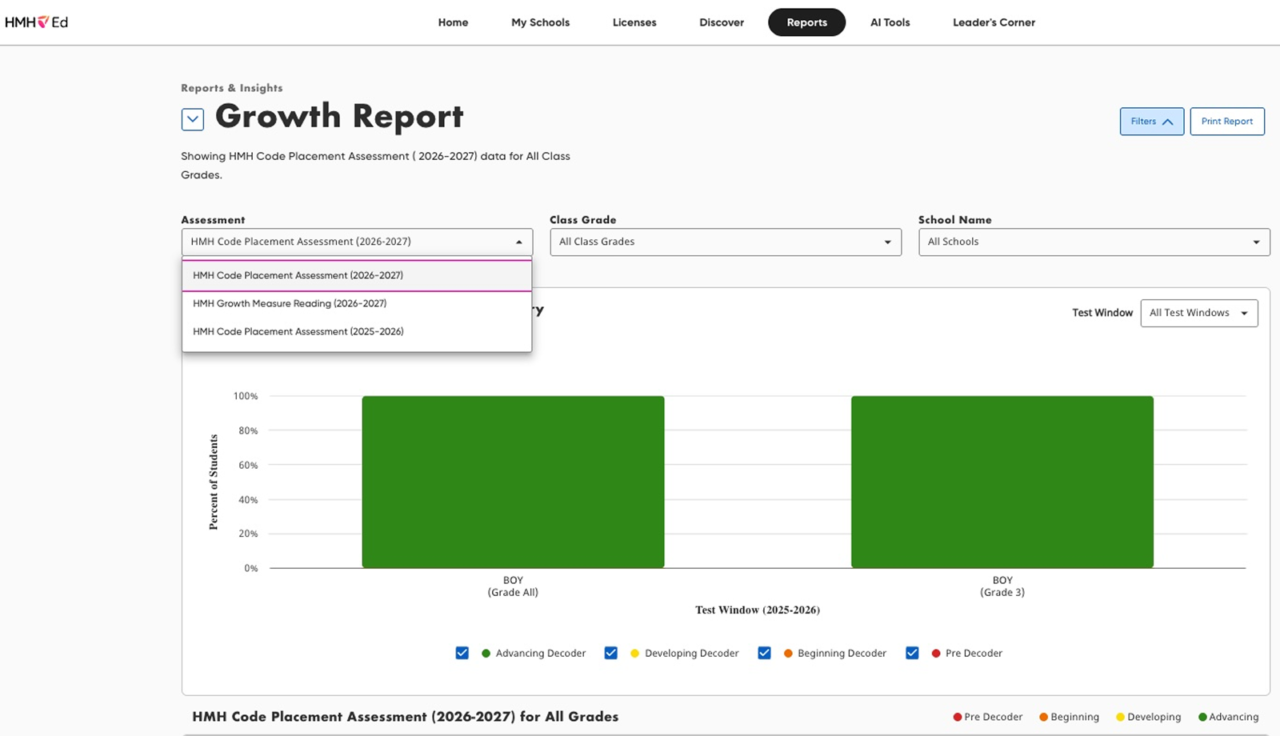
Task: Click the Reports & Insights breadcrumb text
Action: point(232,88)
